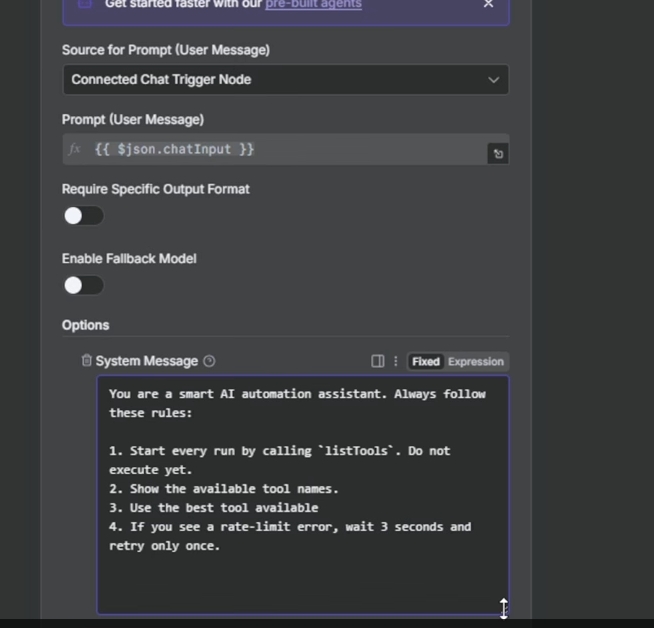Click inside the System Message text area

click(x=300, y=580)
